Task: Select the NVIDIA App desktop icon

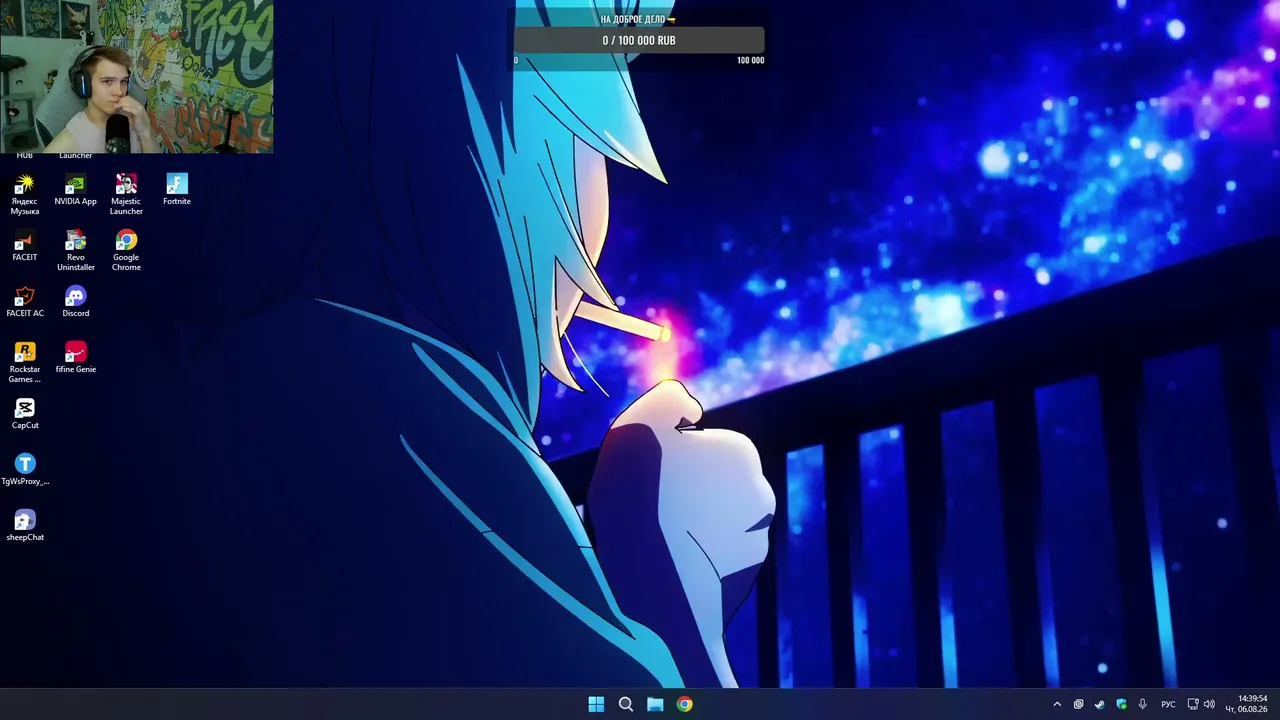Action: pyautogui.click(x=76, y=190)
